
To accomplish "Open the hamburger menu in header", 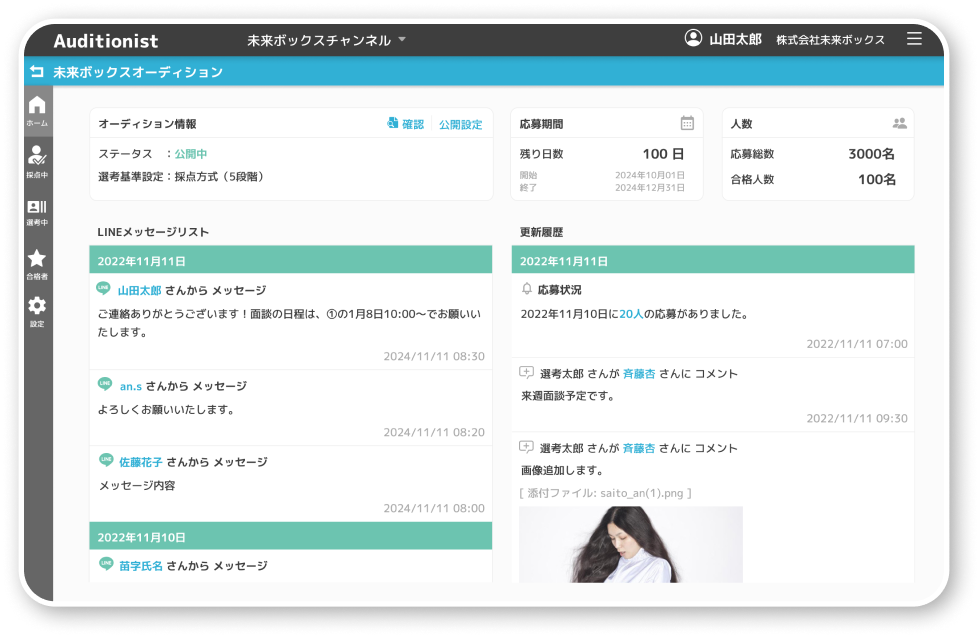I will click(x=914, y=39).
